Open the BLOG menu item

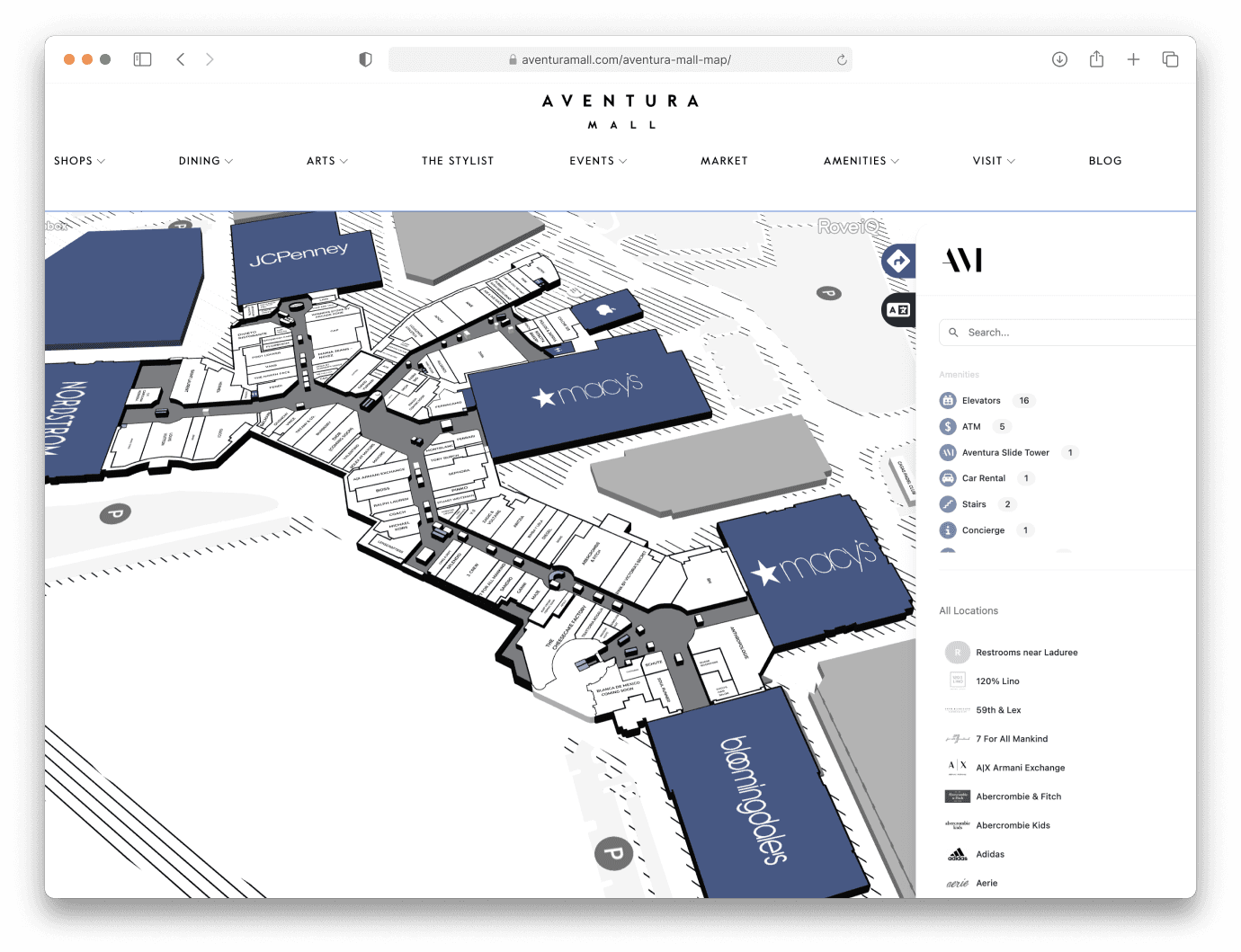coord(1105,161)
